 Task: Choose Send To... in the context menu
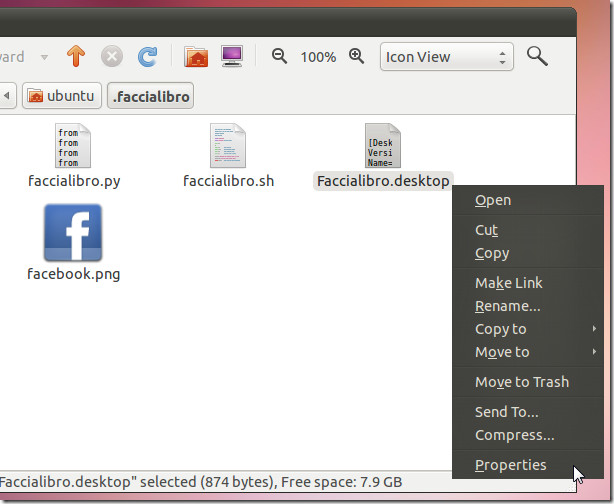tap(528, 412)
